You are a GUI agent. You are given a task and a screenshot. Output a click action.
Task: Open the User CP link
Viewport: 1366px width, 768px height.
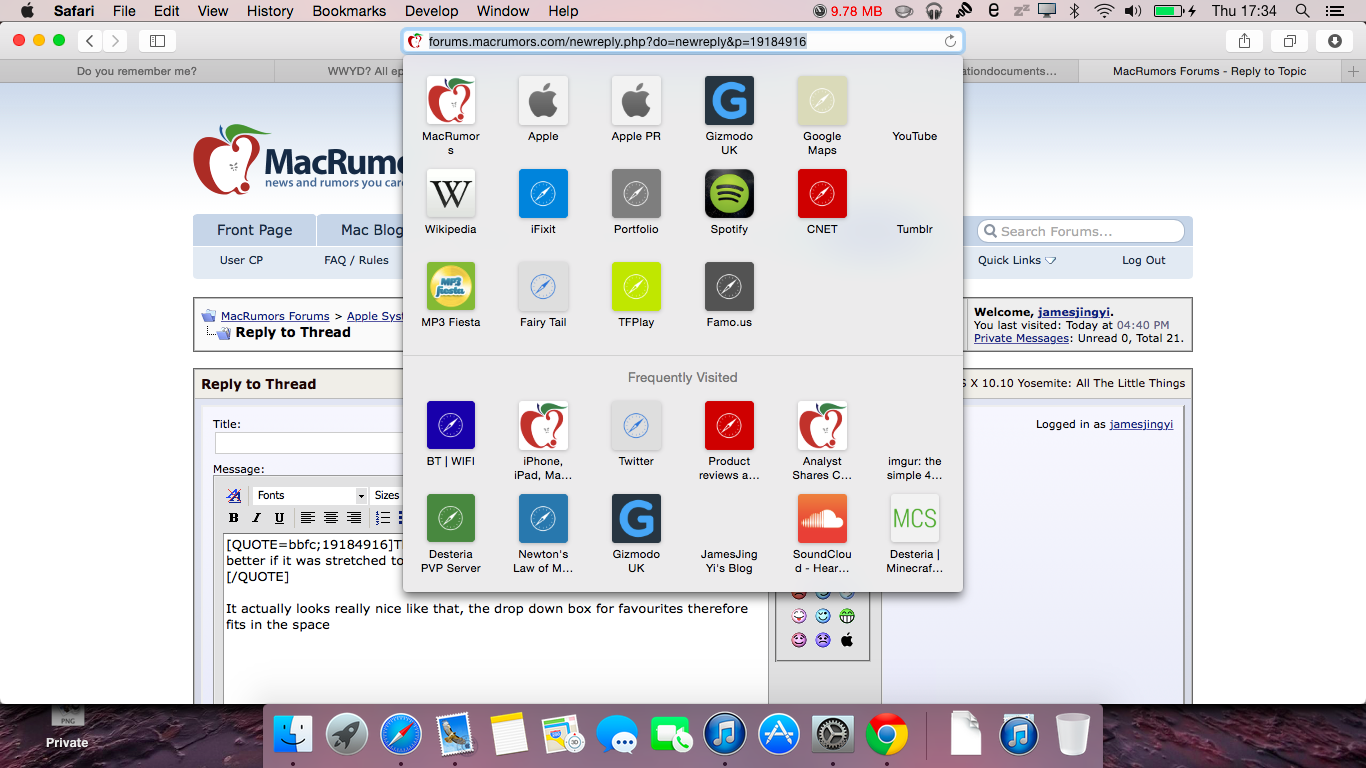pyautogui.click(x=241, y=260)
